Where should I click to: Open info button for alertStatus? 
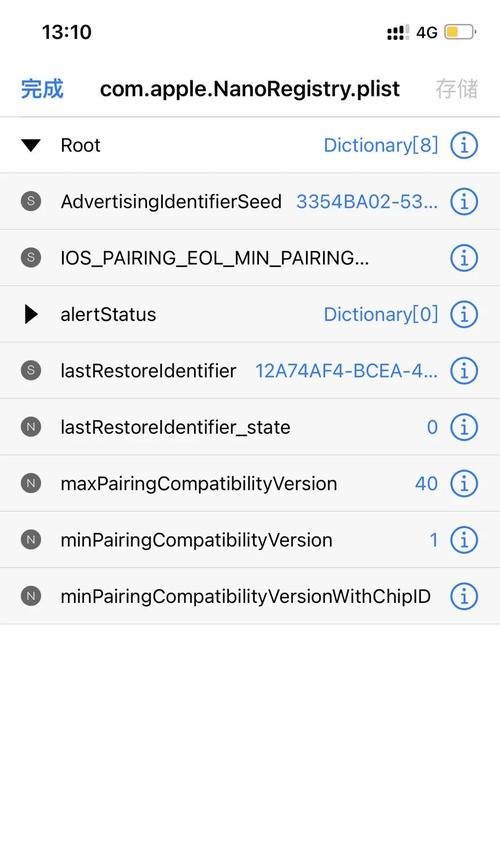[x=464, y=314]
